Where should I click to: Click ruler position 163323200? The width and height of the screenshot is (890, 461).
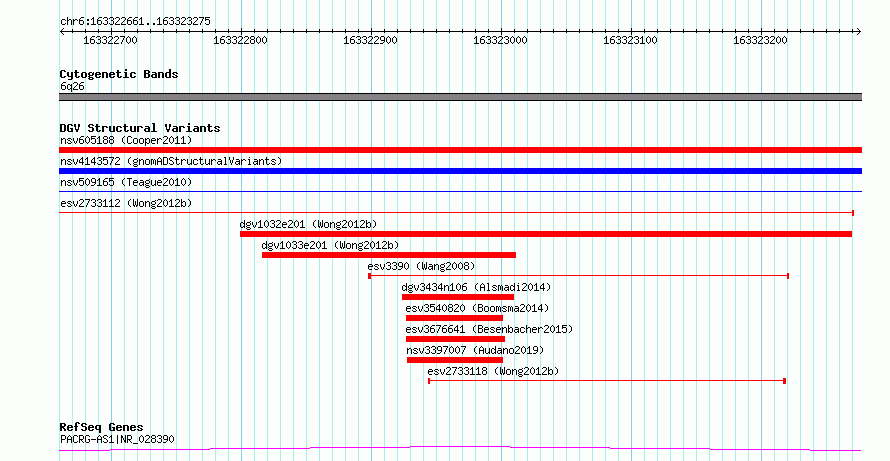click(x=761, y=40)
